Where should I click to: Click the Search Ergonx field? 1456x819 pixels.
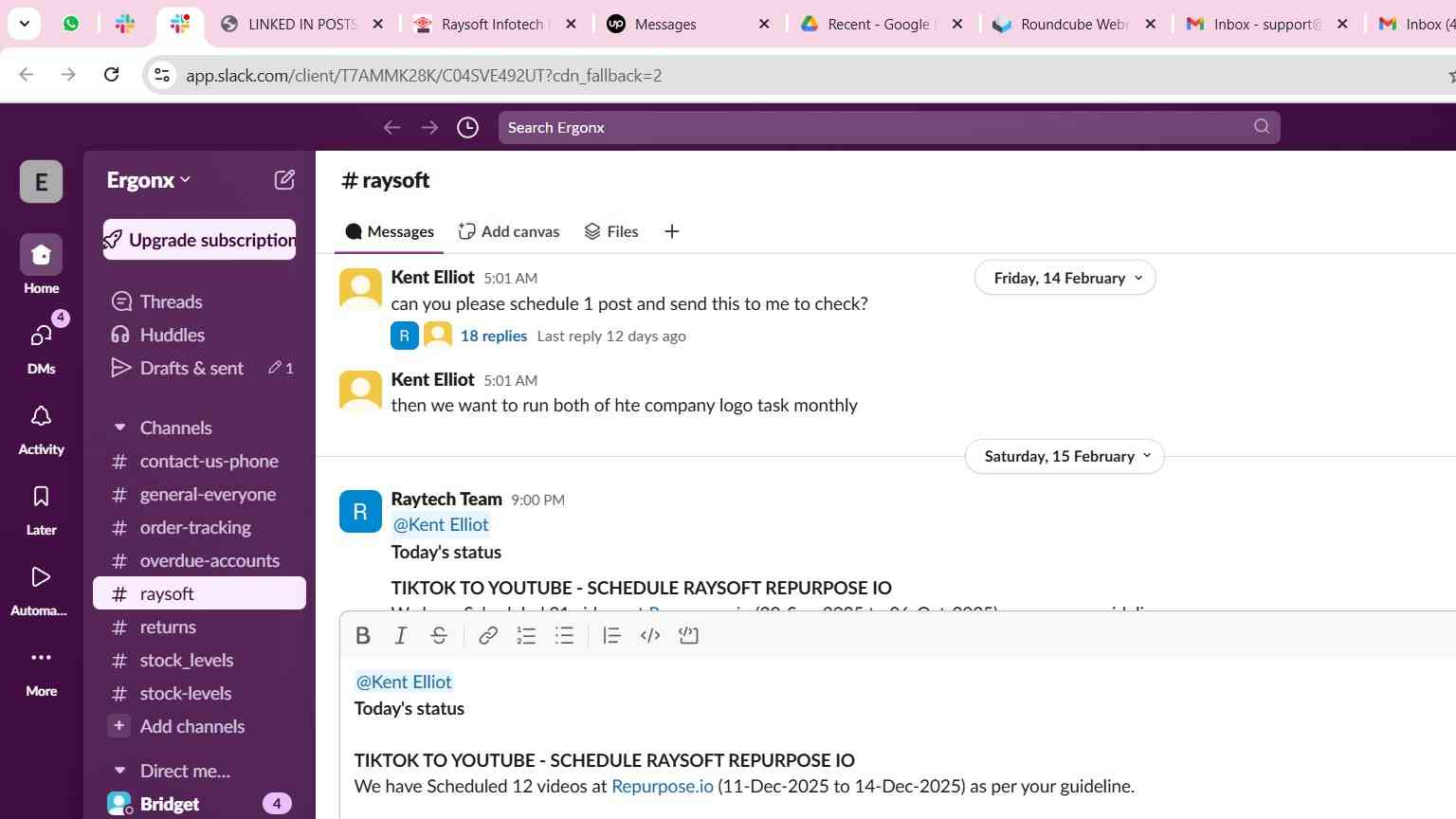click(x=889, y=127)
